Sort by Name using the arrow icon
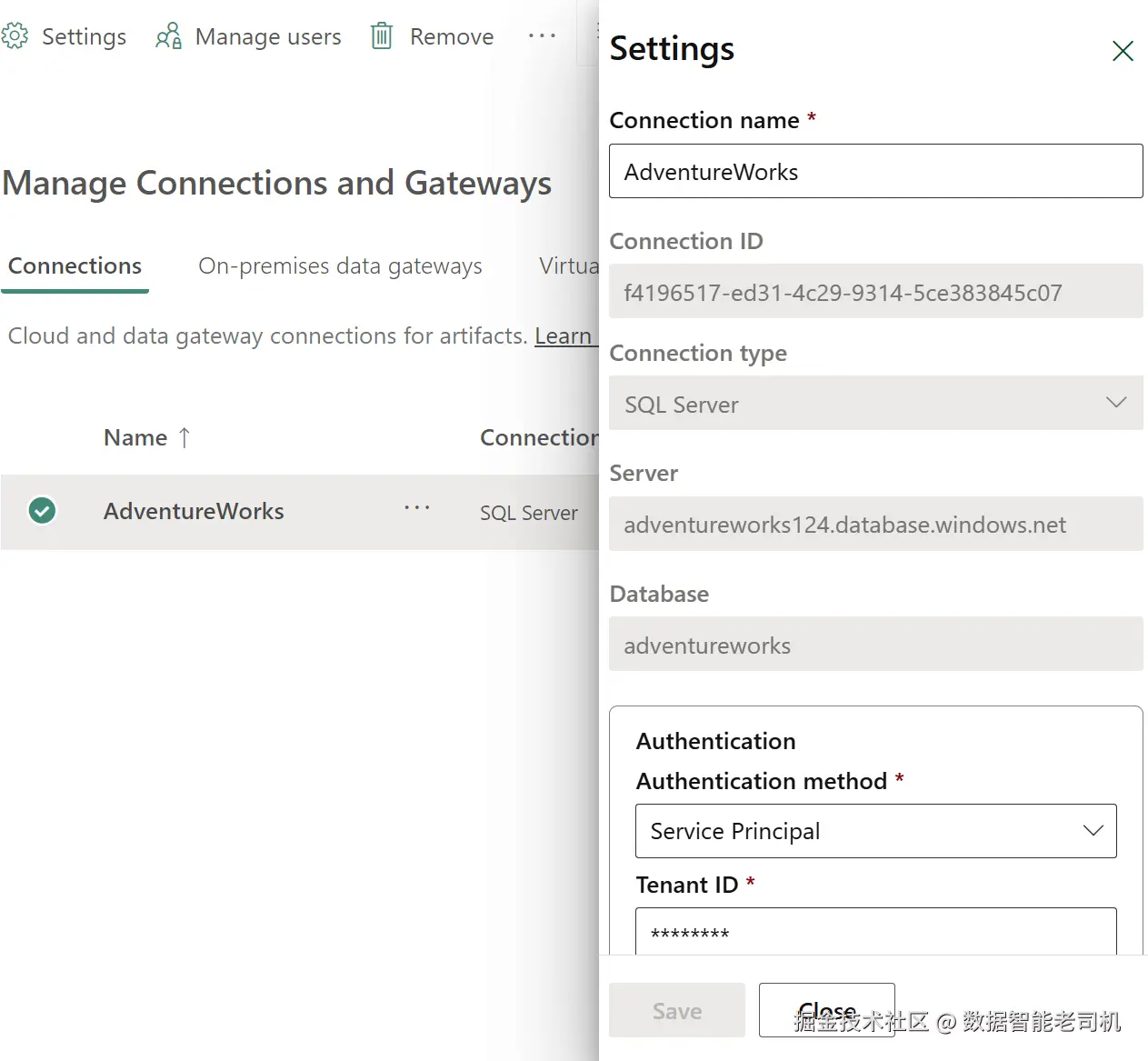1148x1061 pixels. [x=185, y=438]
